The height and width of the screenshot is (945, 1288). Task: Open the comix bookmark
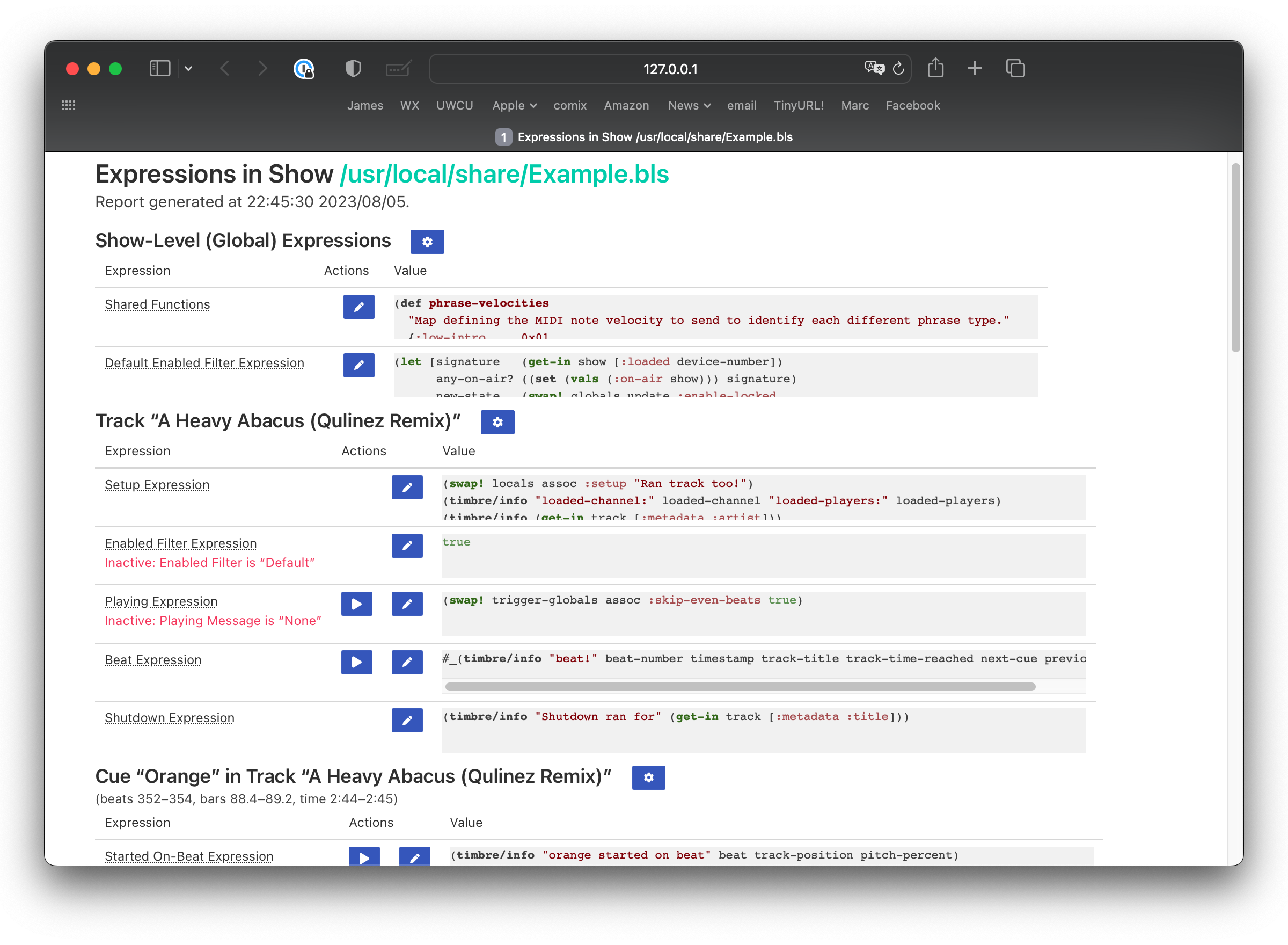(x=570, y=105)
